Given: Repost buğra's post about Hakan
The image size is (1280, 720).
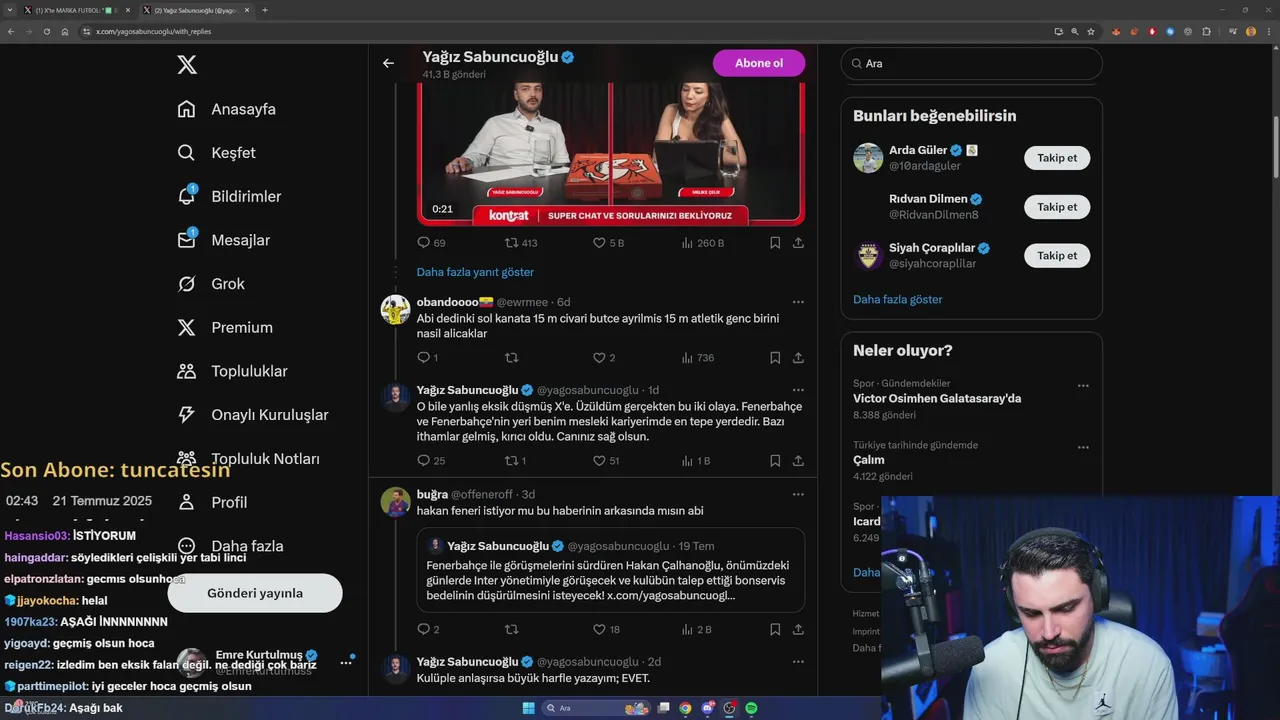Looking at the screenshot, I should (x=511, y=630).
